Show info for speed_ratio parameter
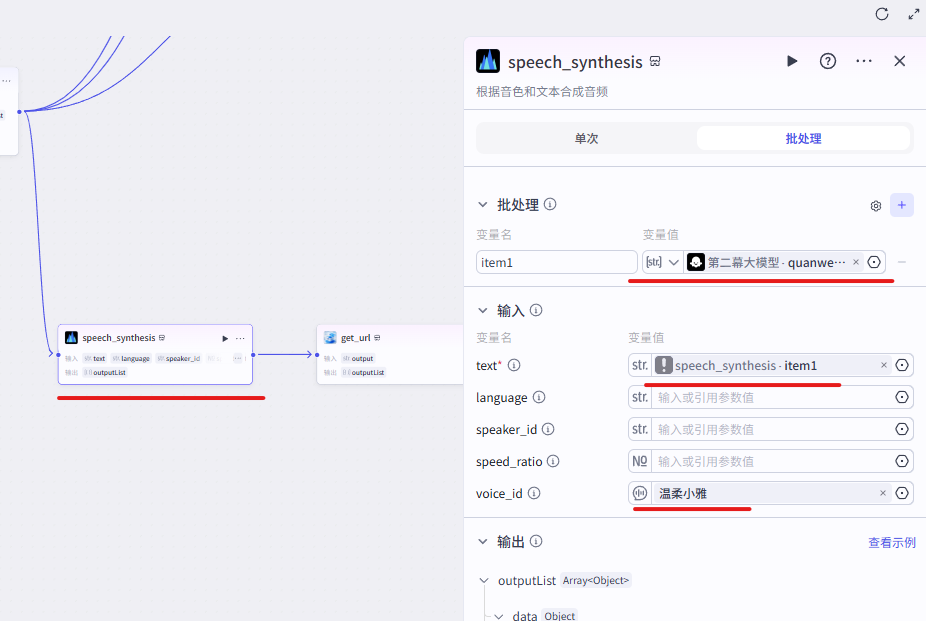926x621 pixels. pyautogui.click(x=553, y=461)
